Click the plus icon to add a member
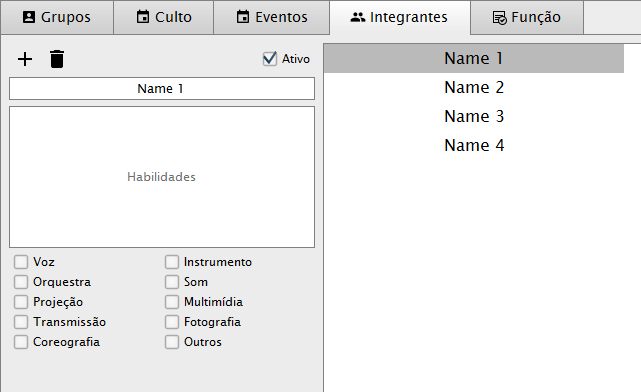The height and width of the screenshot is (392, 641). click(x=25, y=59)
